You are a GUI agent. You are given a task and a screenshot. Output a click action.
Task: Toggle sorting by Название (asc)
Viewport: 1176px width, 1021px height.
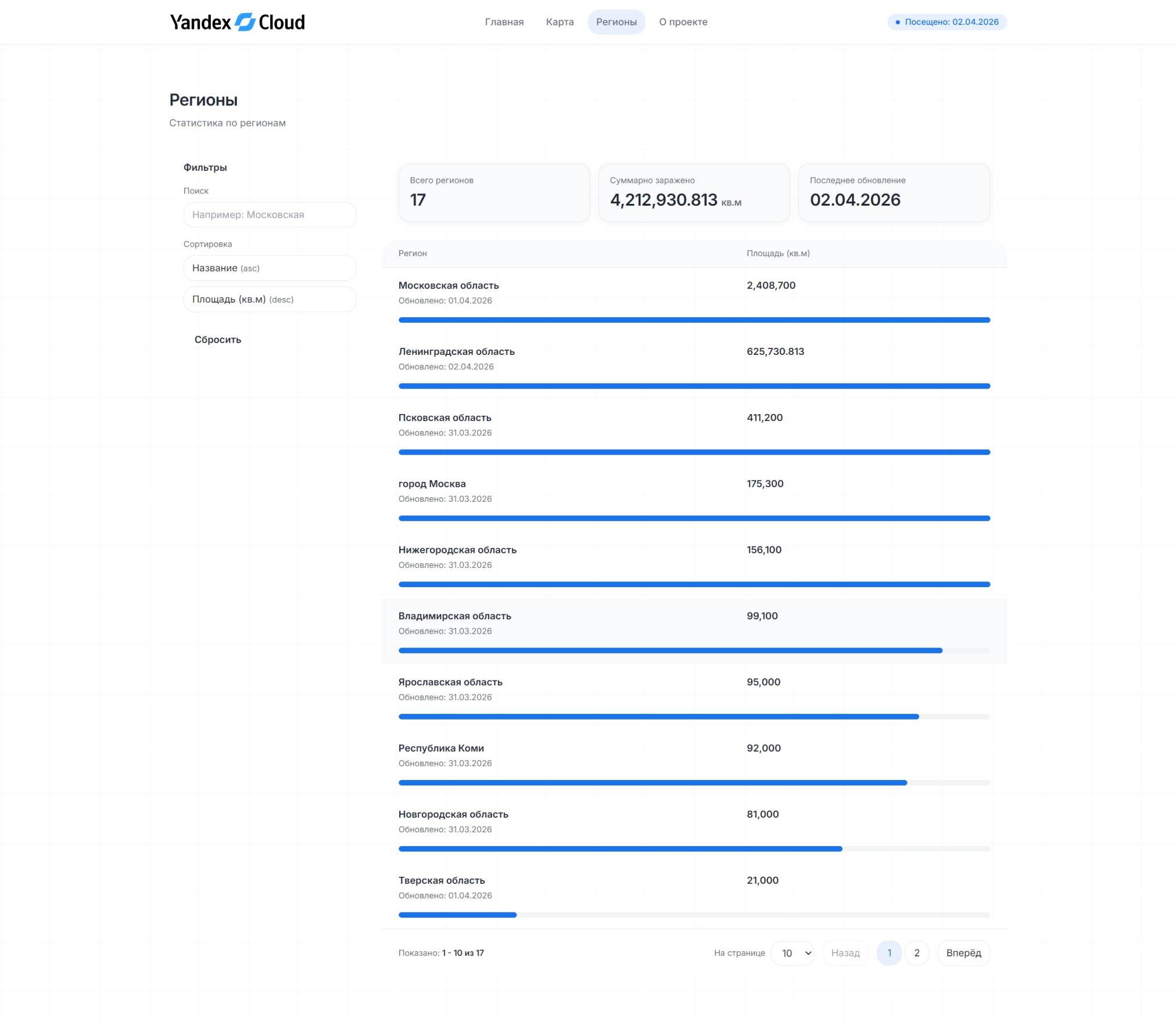pyautogui.click(x=270, y=268)
